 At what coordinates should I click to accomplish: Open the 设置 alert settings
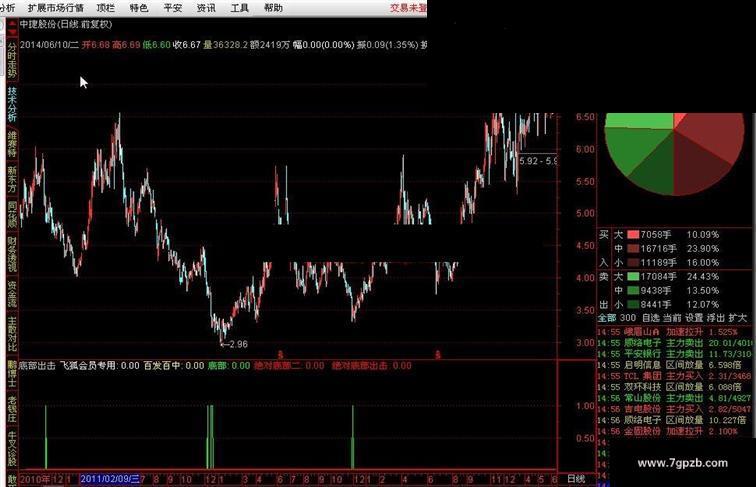[x=694, y=318]
